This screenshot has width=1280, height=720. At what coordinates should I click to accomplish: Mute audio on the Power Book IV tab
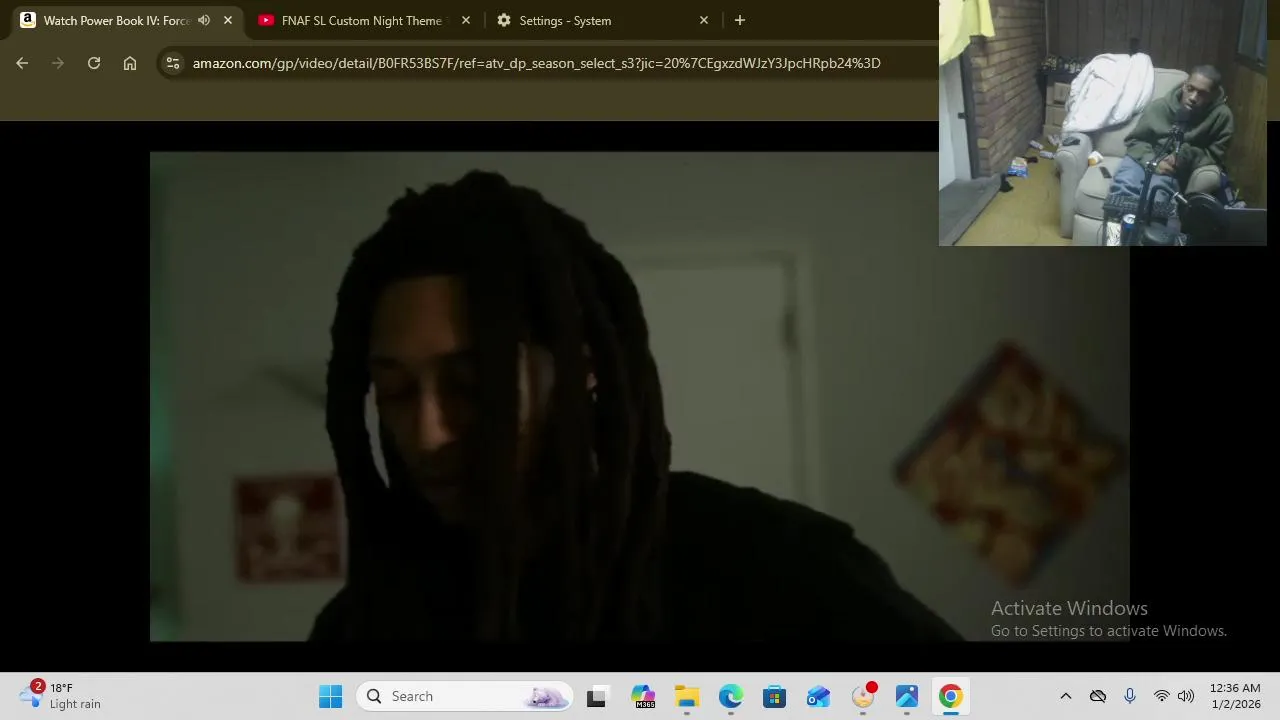click(x=204, y=20)
